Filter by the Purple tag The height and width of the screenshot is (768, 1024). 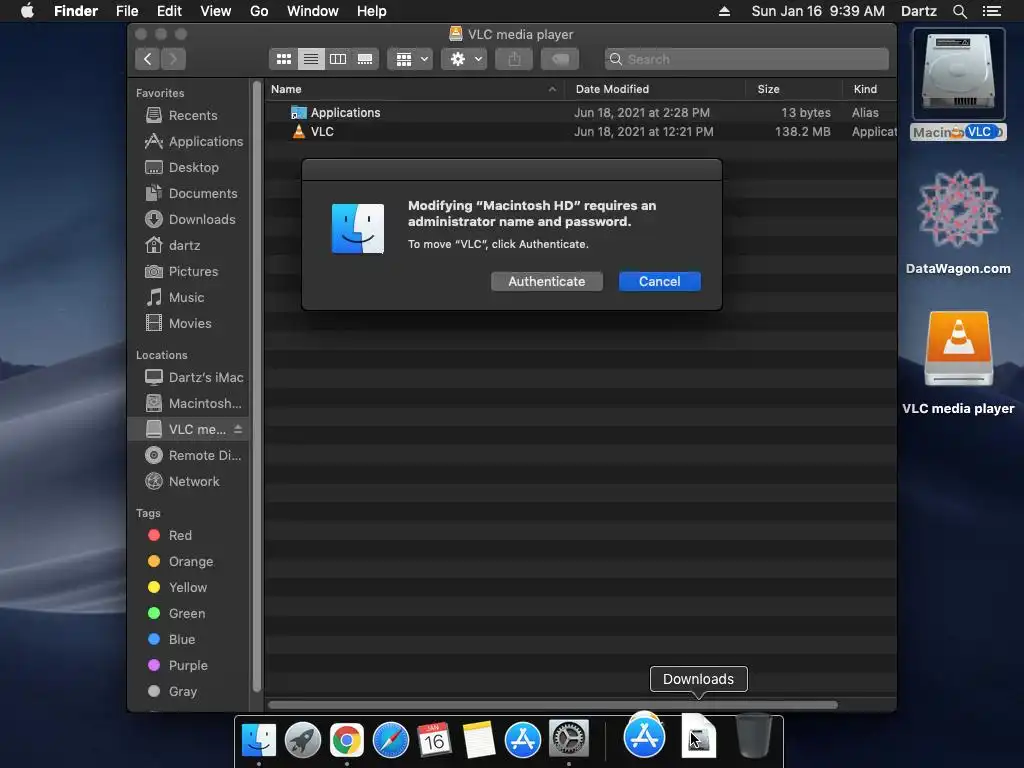point(187,665)
